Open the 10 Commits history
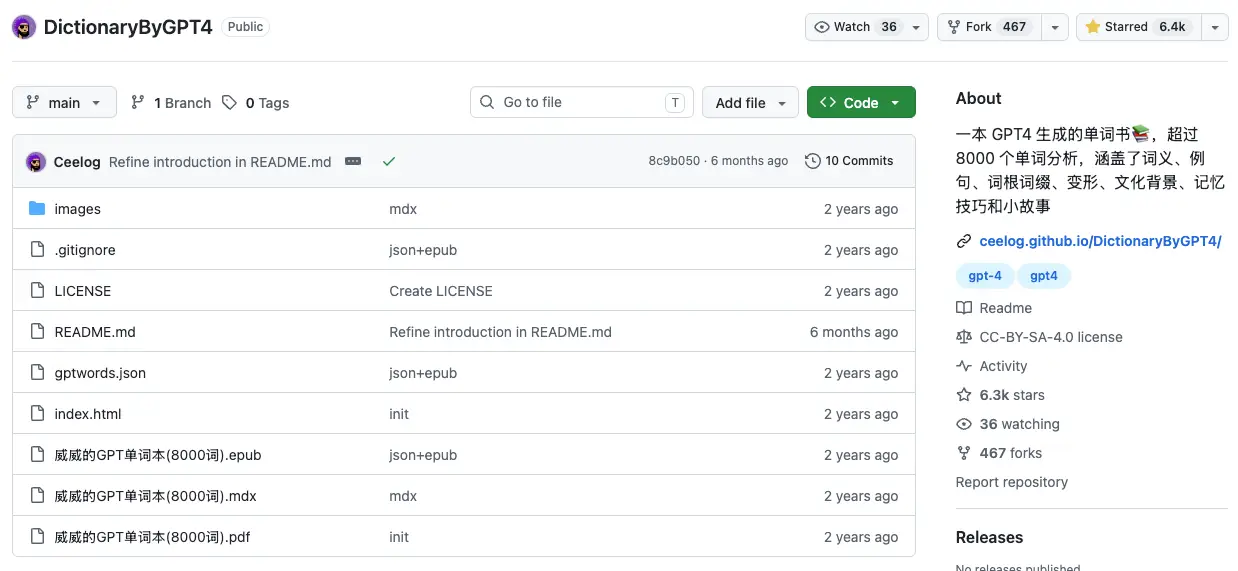This screenshot has height=571, width=1238. [x=849, y=161]
